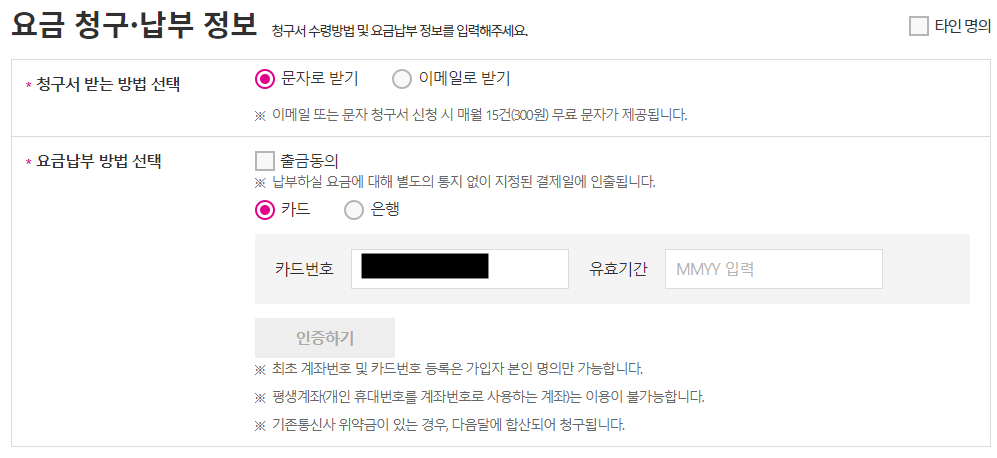This screenshot has height=458, width=997.
Task: Click the 인증하기 button
Action: 325,338
